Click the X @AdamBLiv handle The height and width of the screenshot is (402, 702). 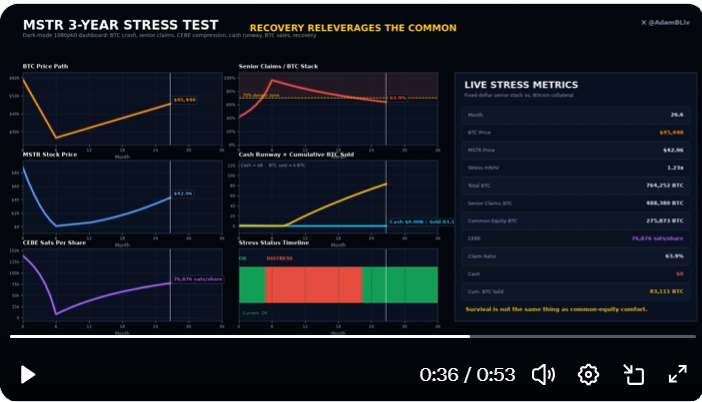(x=665, y=22)
